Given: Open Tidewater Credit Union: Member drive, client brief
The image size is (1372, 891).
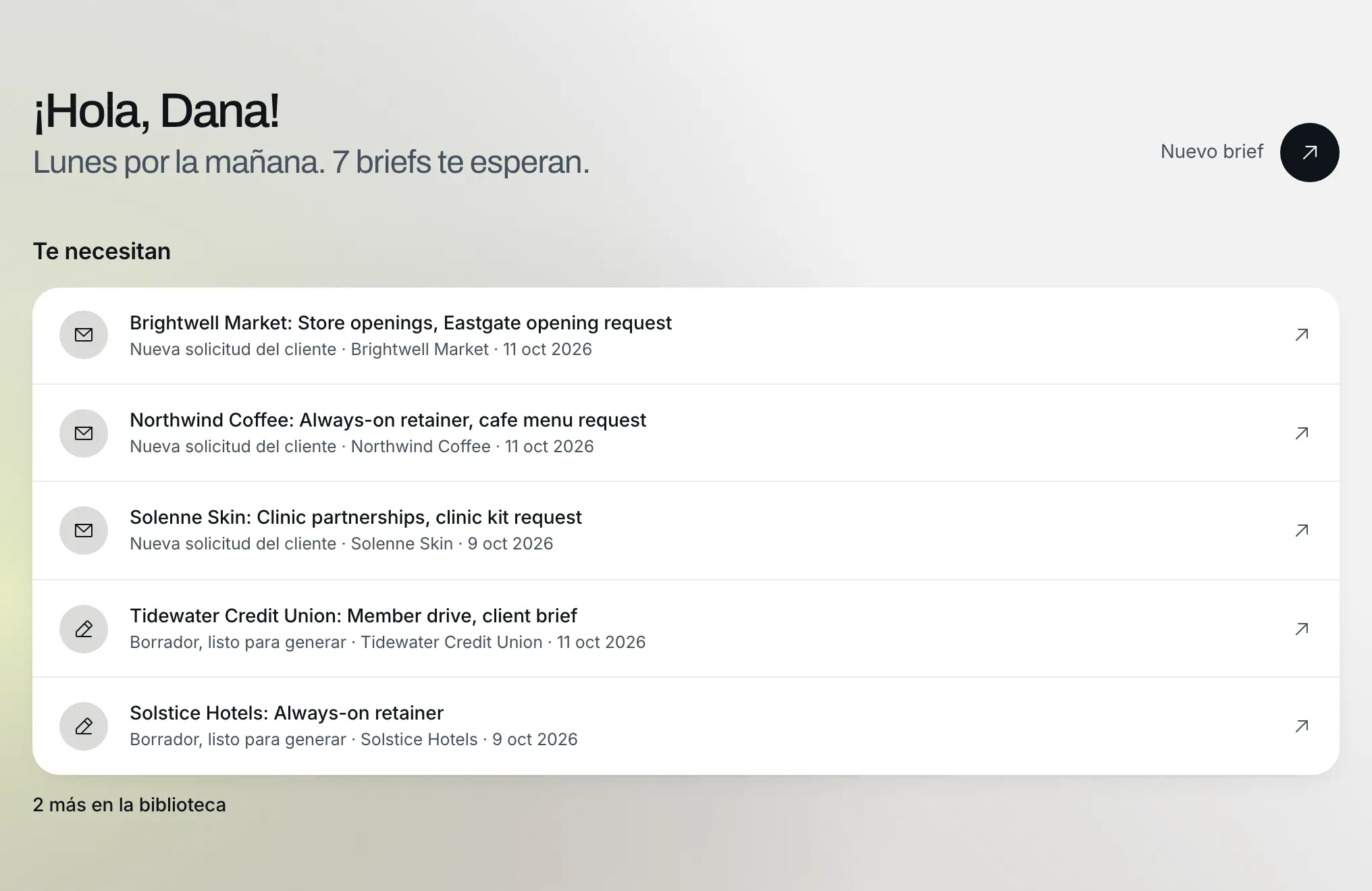Looking at the screenshot, I should (x=353, y=616).
